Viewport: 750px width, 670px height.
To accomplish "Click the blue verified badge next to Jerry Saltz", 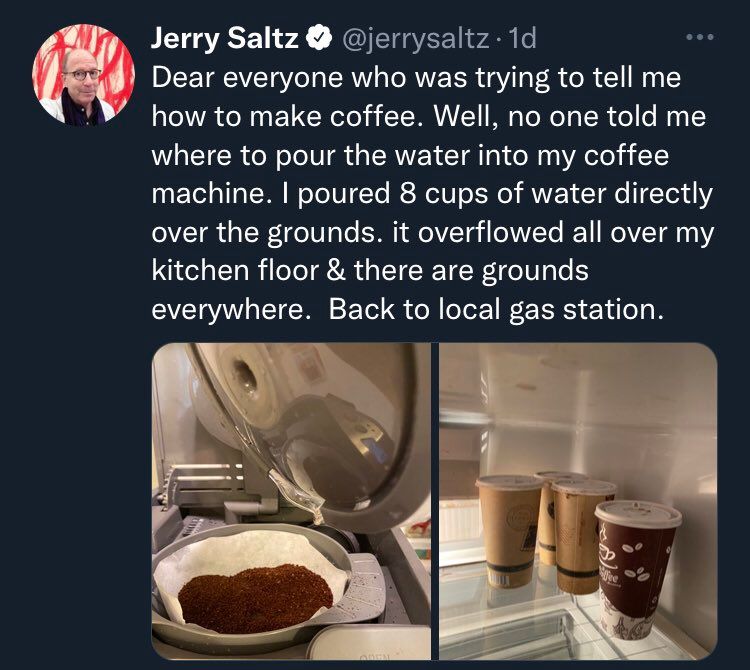I will [320, 38].
